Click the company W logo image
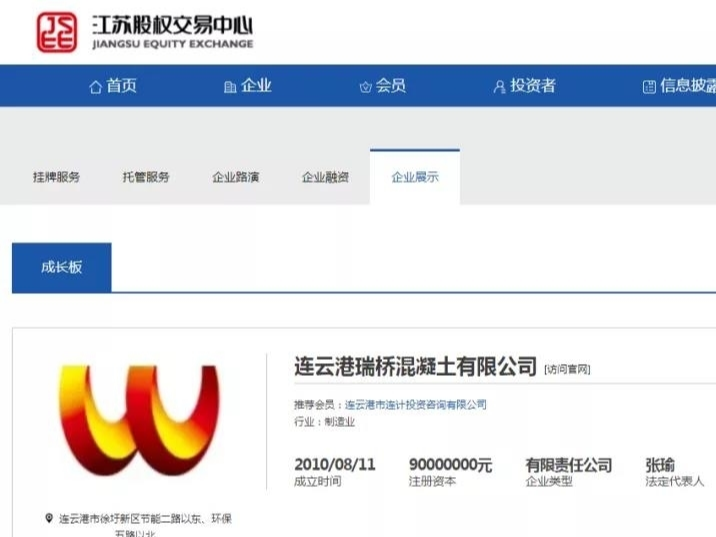 (x=139, y=419)
